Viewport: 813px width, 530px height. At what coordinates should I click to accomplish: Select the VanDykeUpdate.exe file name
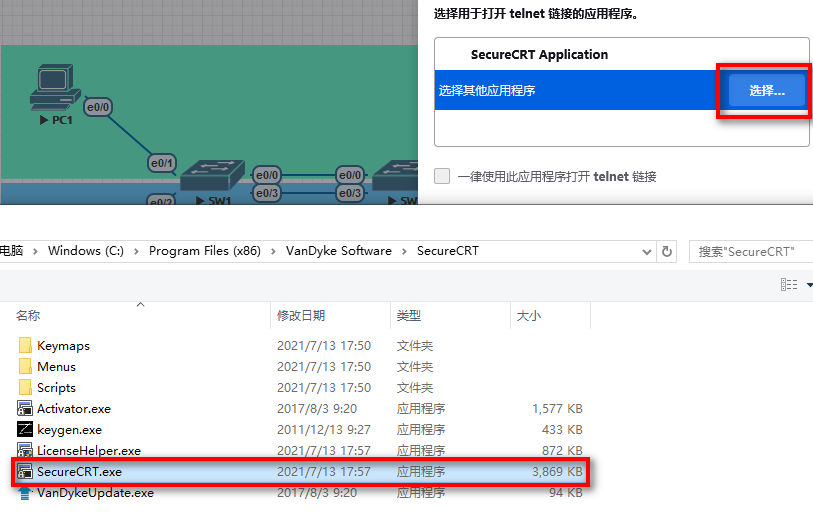[x=95, y=493]
